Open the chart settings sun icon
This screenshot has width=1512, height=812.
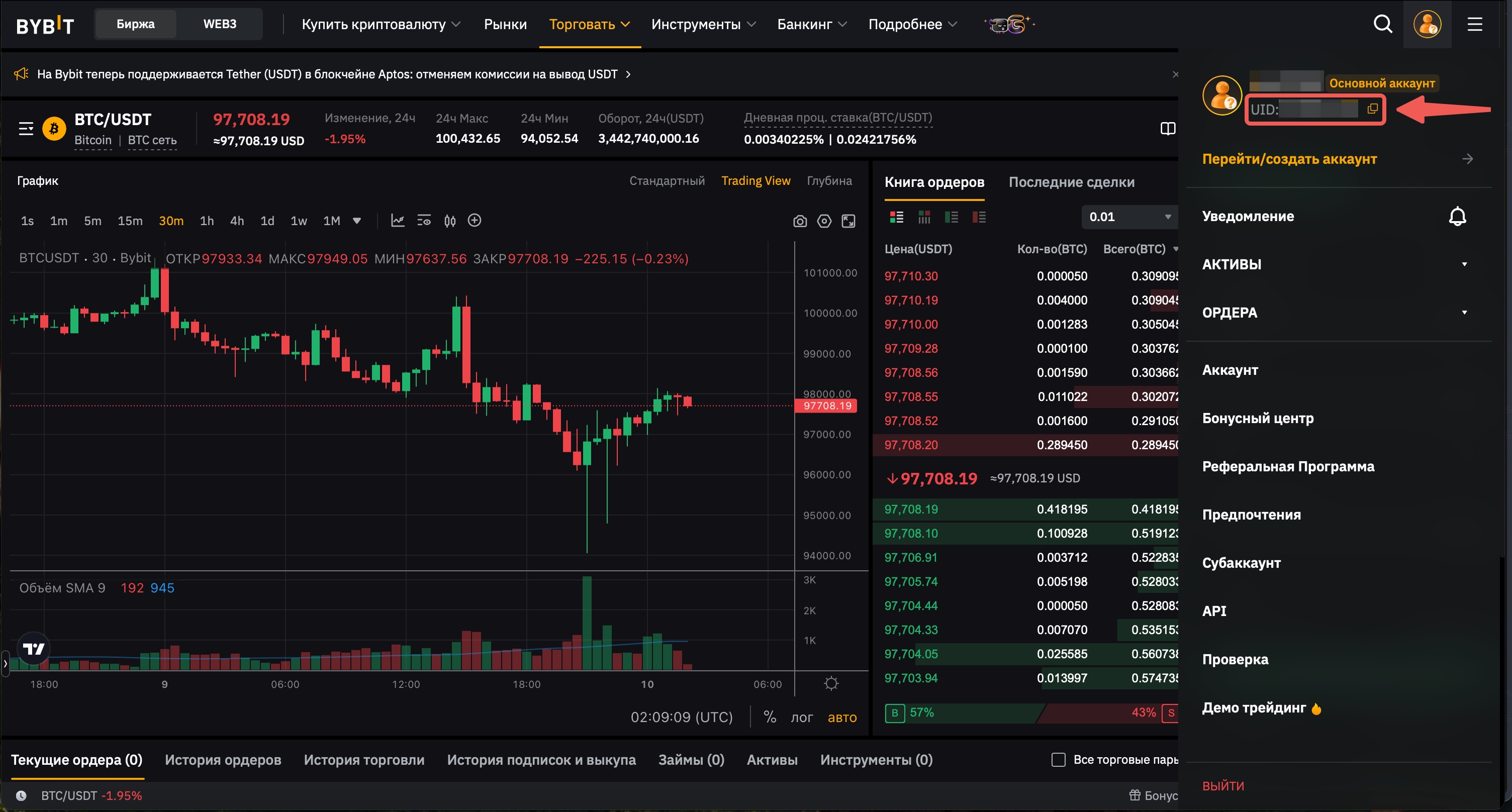point(831,683)
